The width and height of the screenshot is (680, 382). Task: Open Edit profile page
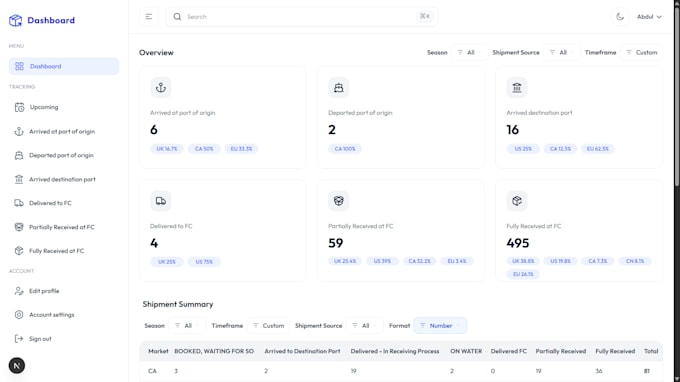(x=44, y=291)
